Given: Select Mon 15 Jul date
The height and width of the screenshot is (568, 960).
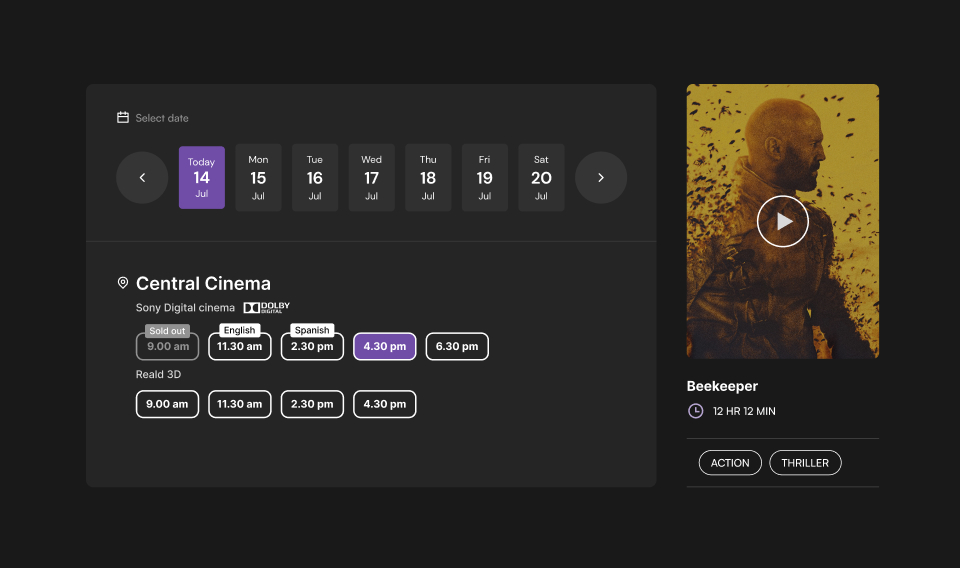Looking at the screenshot, I should tap(258, 178).
